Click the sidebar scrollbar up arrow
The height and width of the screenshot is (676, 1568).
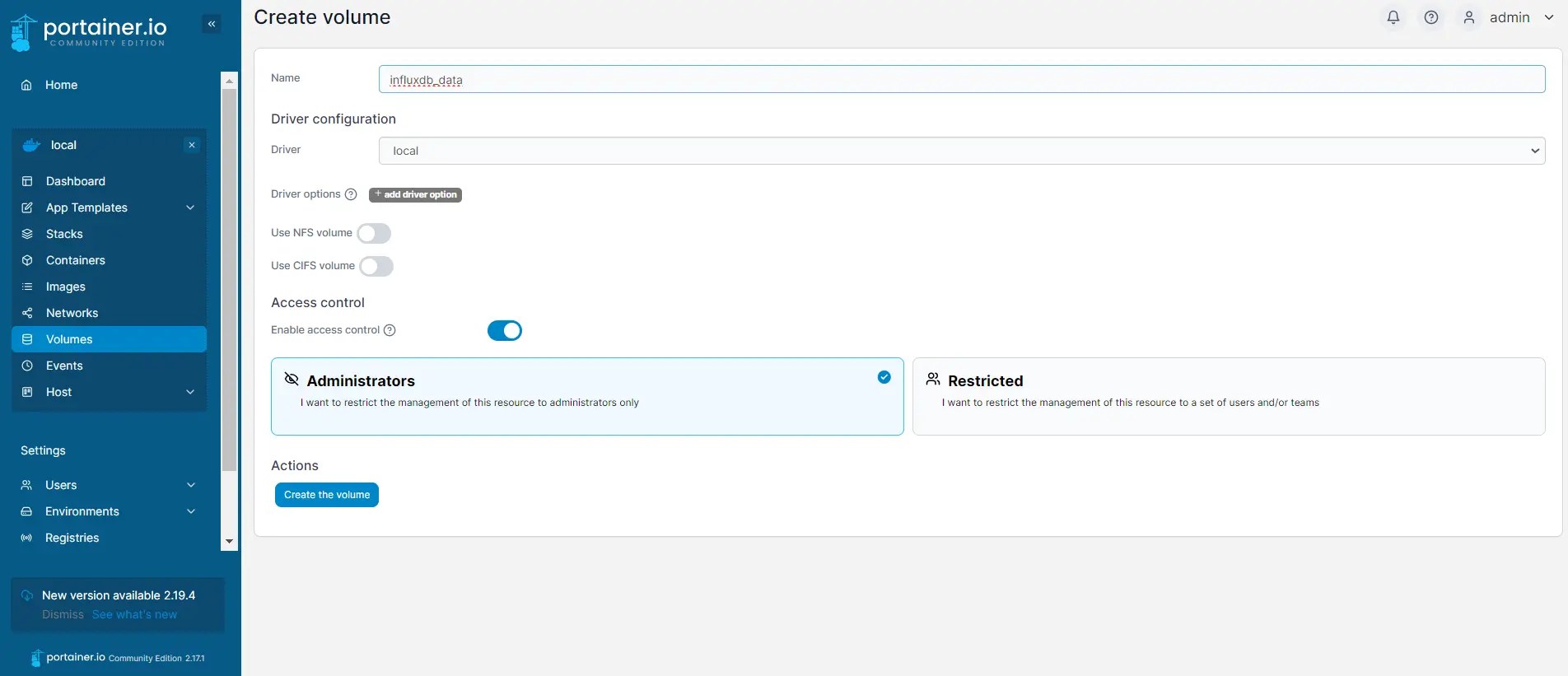point(230,81)
